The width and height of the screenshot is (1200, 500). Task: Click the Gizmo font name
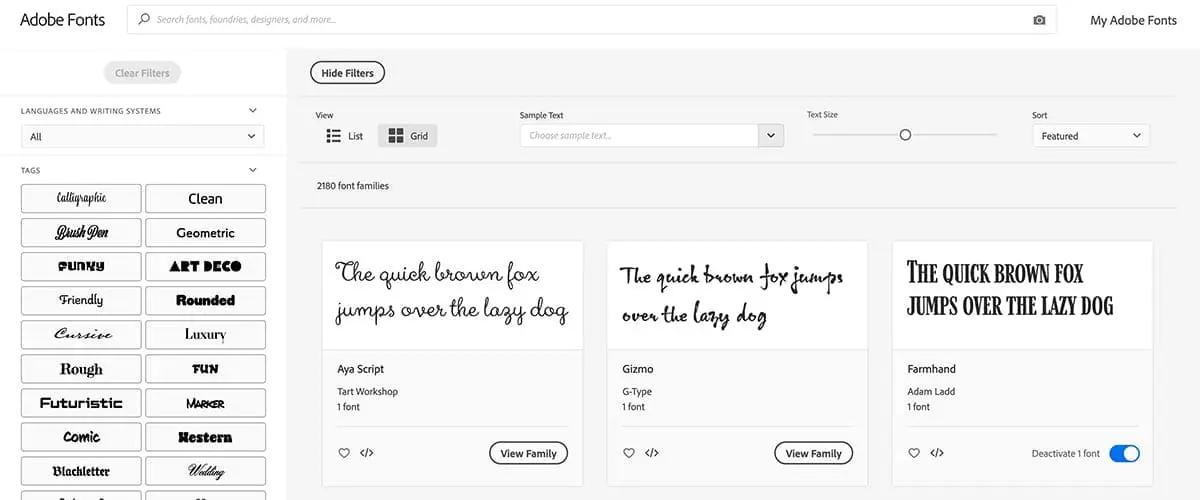coord(638,369)
